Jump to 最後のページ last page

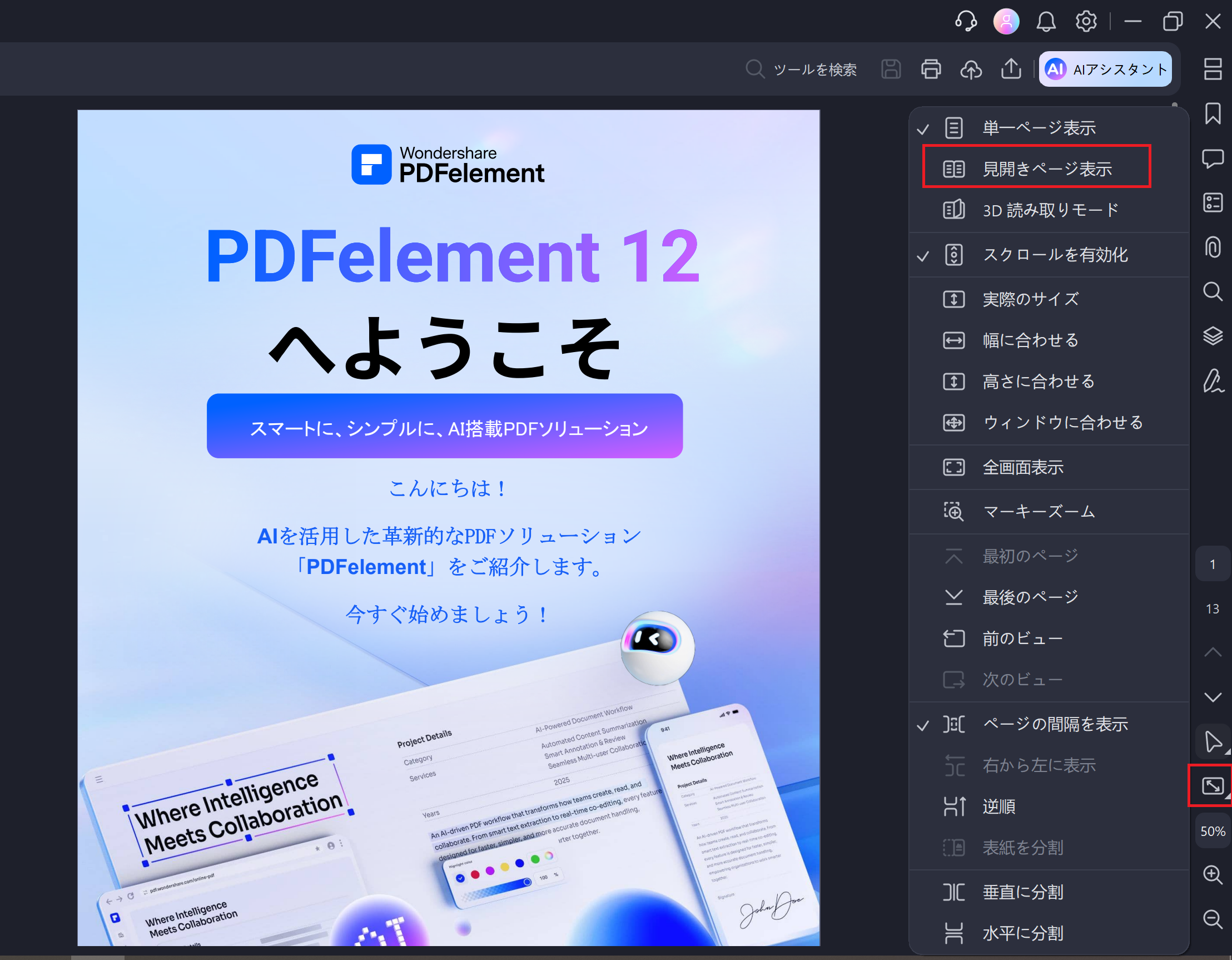pos(1049,597)
